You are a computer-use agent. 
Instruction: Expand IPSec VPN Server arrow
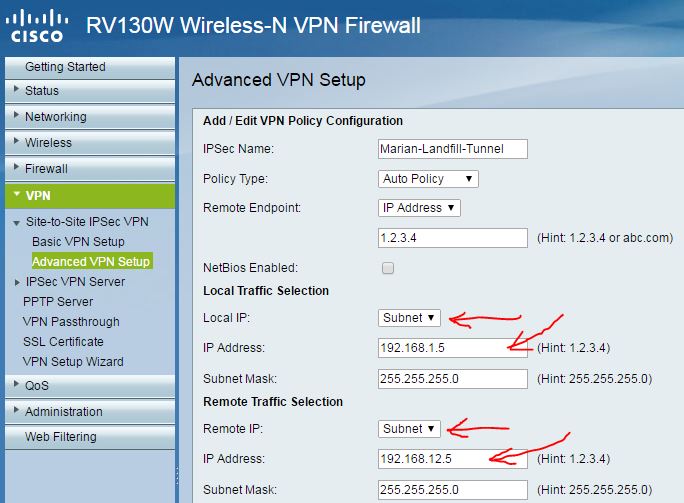17,283
